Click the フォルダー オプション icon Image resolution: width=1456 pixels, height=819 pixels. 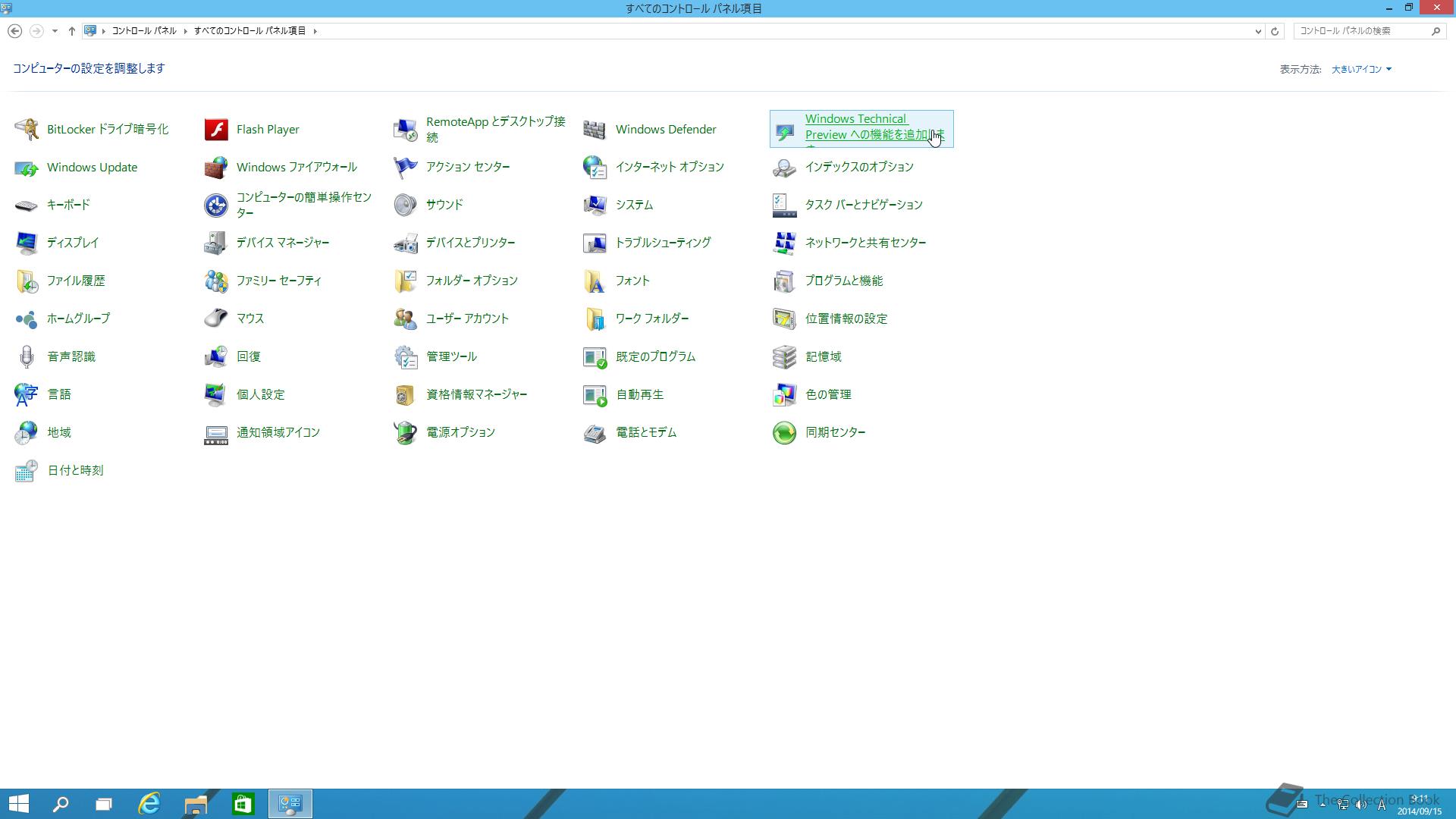point(406,281)
